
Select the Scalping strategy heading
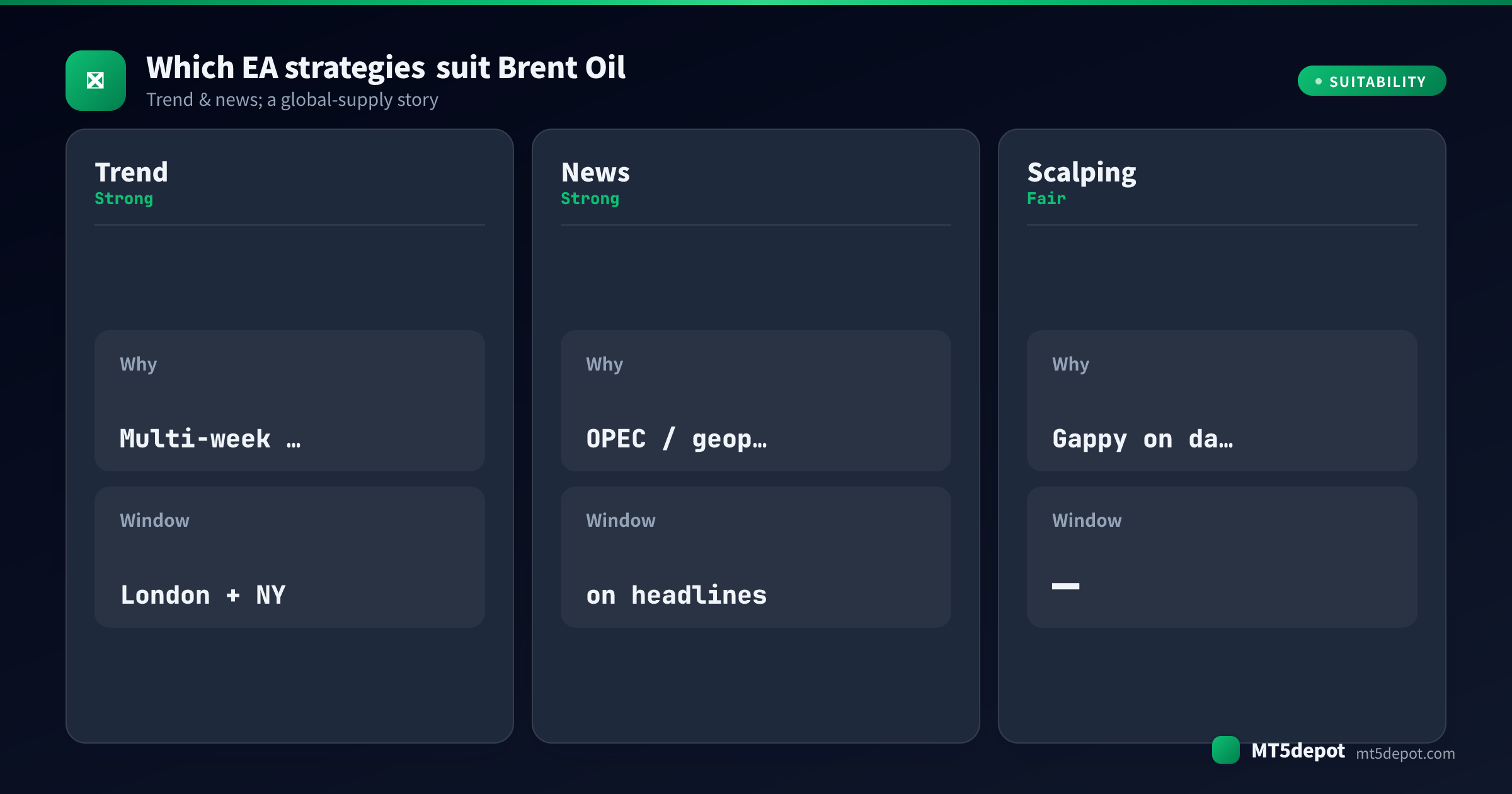(x=1082, y=173)
